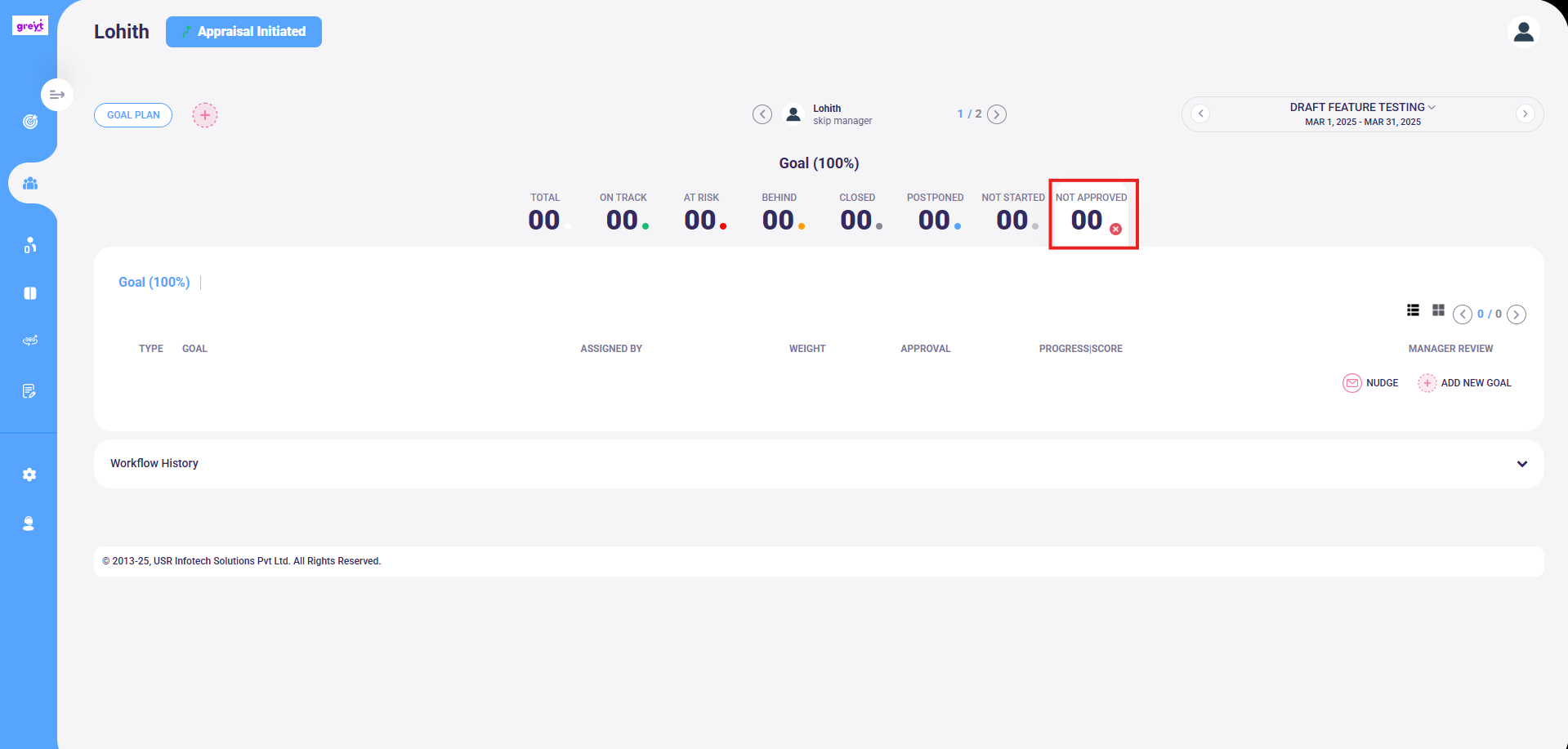Click the pink plus icon beside Goal Plan

click(x=205, y=115)
